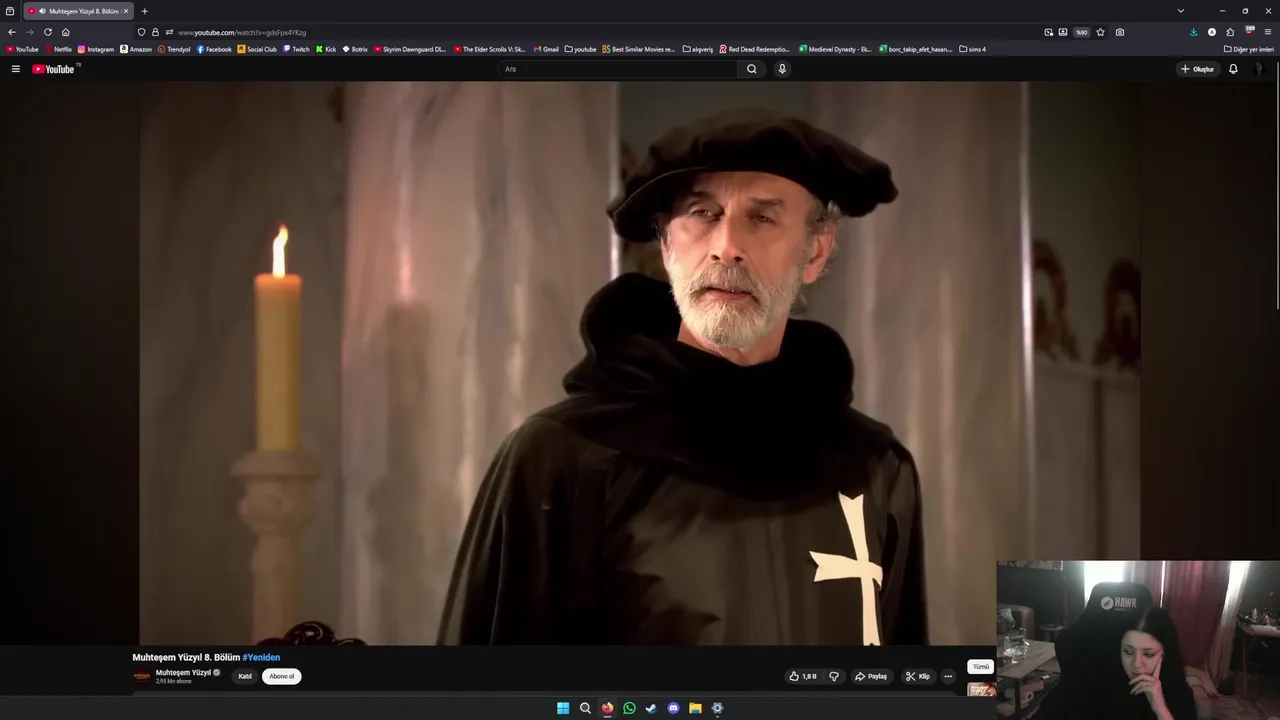Open Medieval Dynasty spreadsheet bookmark
The image size is (1280, 720).
(x=836, y=49)
